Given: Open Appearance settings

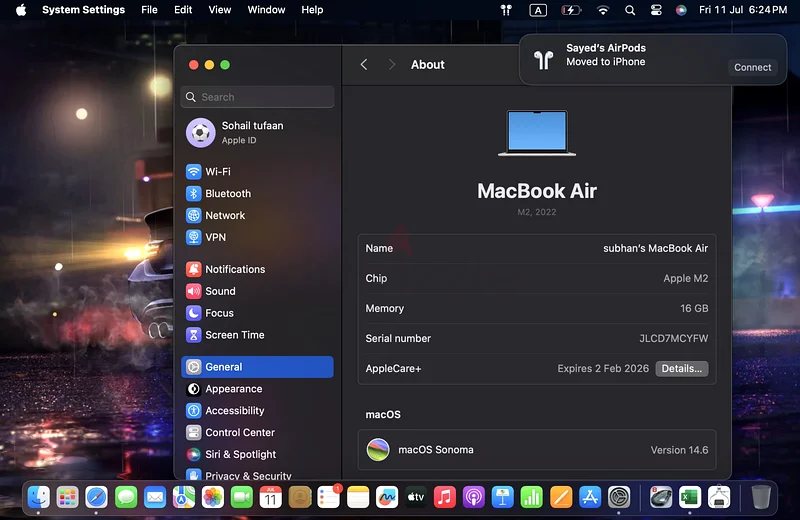Looking at the screenshot, I should point(257,389).
